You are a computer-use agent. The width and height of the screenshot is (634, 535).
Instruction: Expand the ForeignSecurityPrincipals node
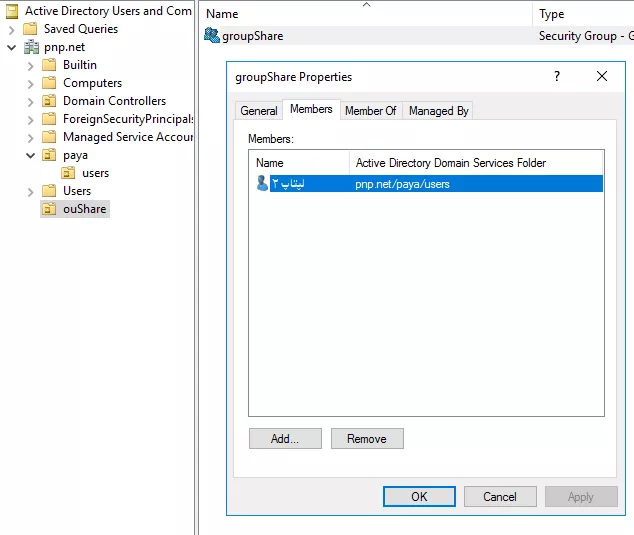30,120
